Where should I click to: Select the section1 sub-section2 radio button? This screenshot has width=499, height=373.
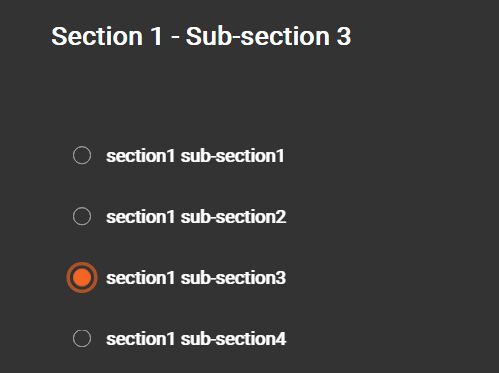tap(82, 216)
